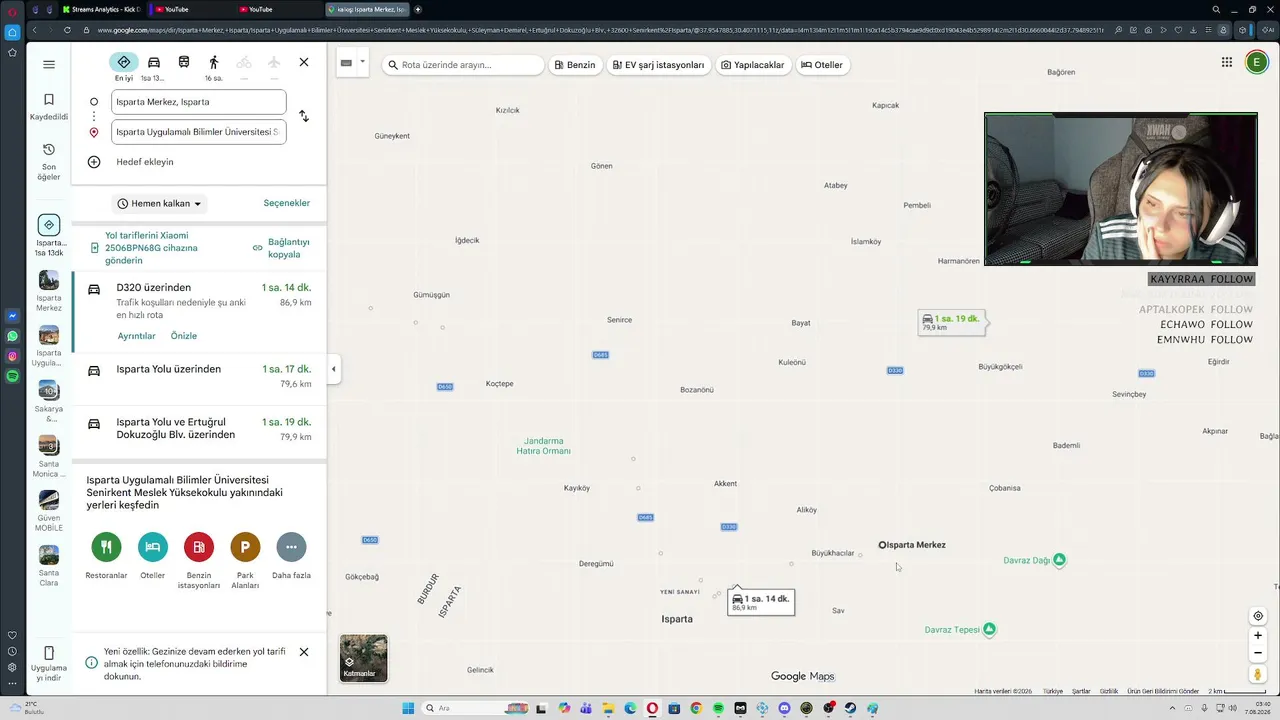Explore nearby 'Park Alanları'

(245, 560)
